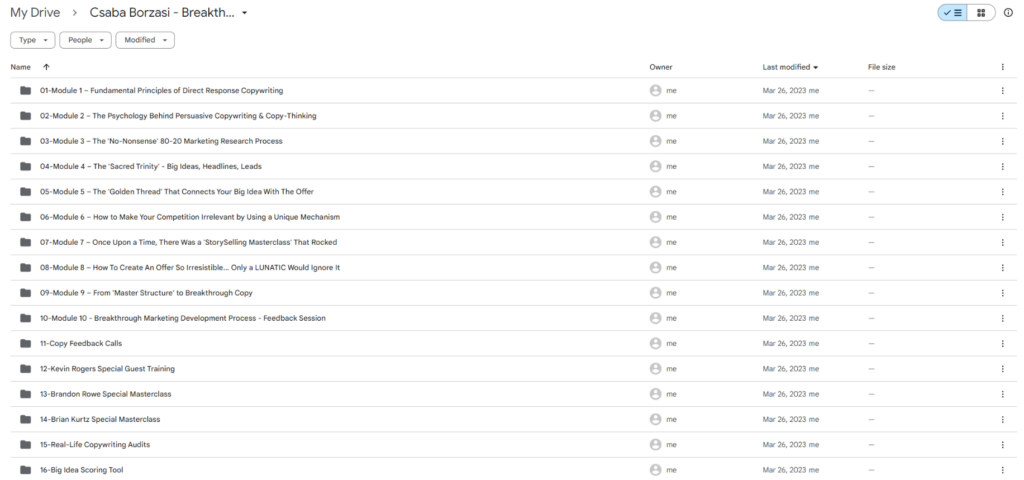Open the Modified filter dropdown

[x=145, y=40]
